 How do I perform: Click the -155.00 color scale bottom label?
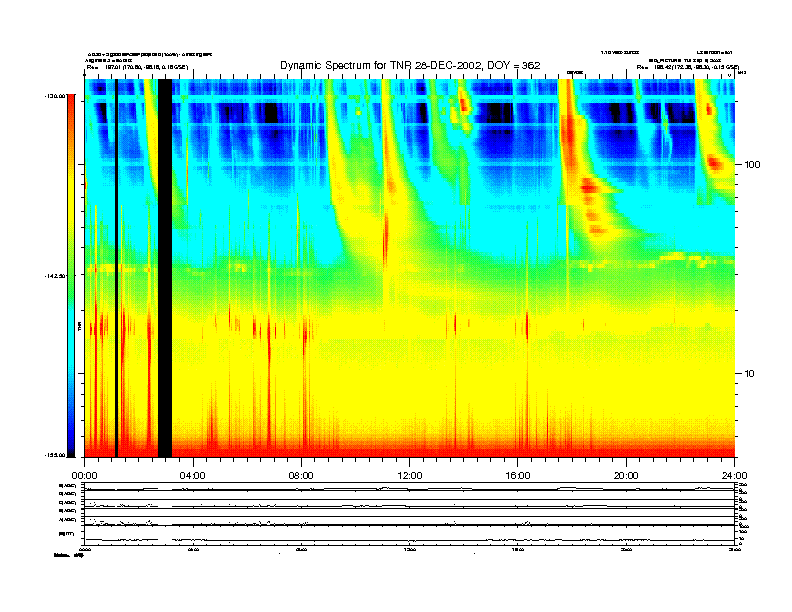coord(56,455)
